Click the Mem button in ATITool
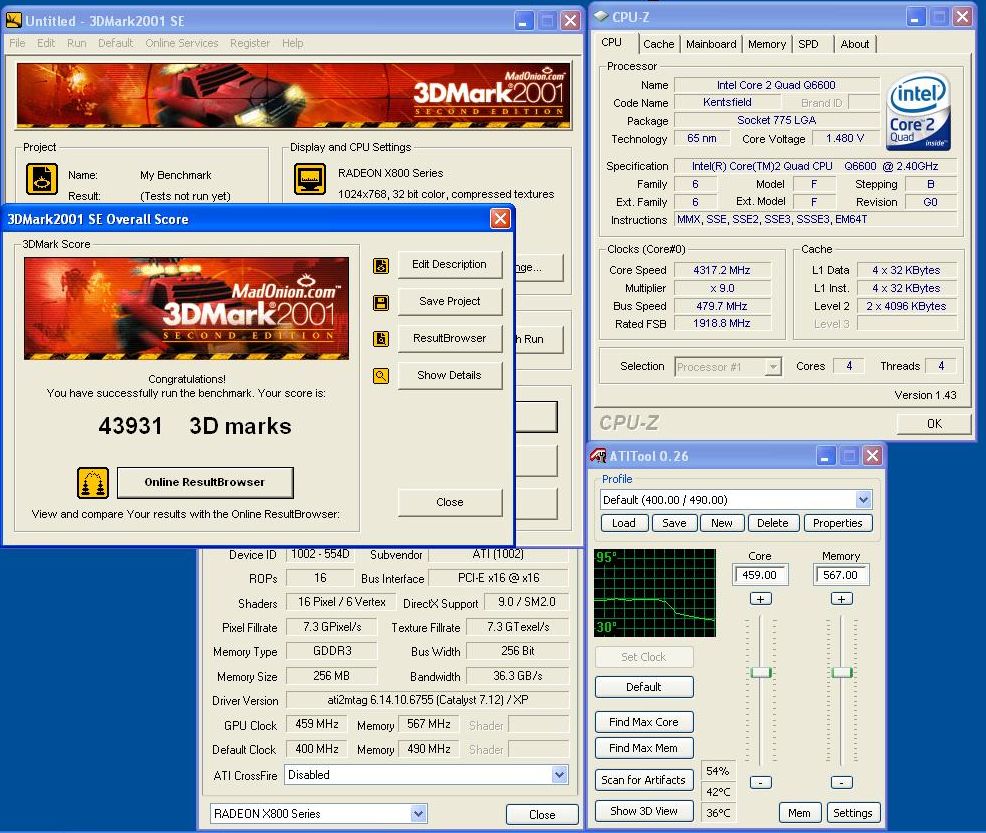Screen dimensions: 986x833 point(800,813)
